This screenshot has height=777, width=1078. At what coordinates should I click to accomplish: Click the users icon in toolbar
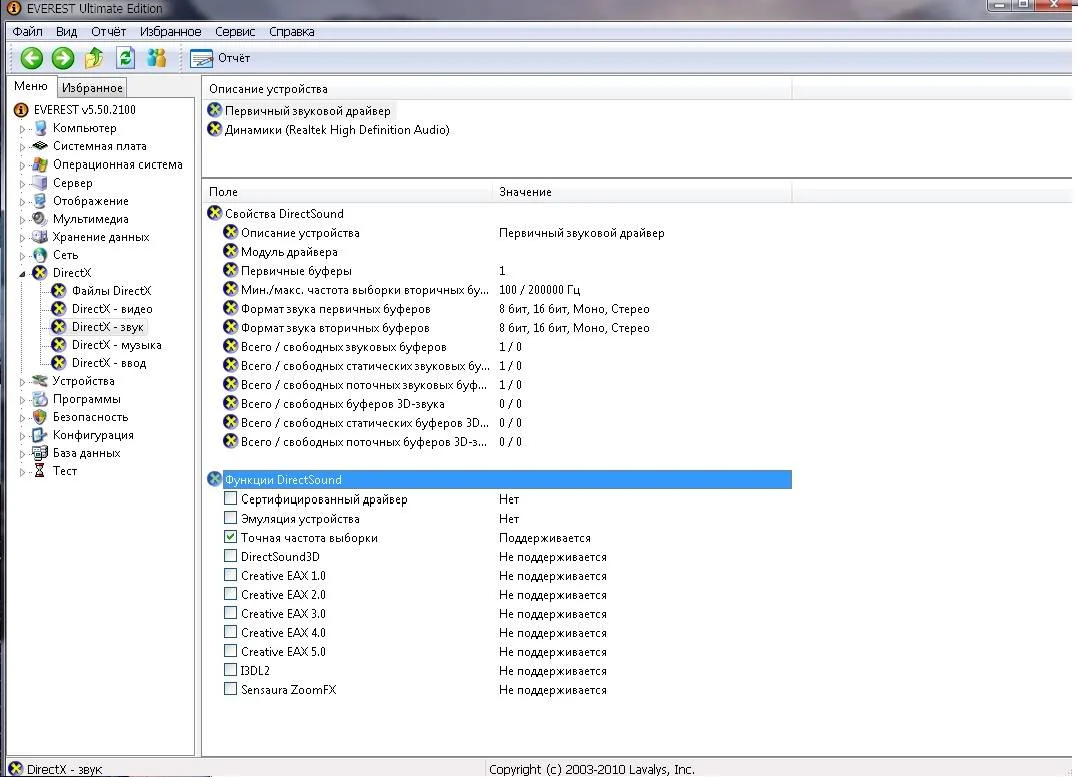pos(157,58)
